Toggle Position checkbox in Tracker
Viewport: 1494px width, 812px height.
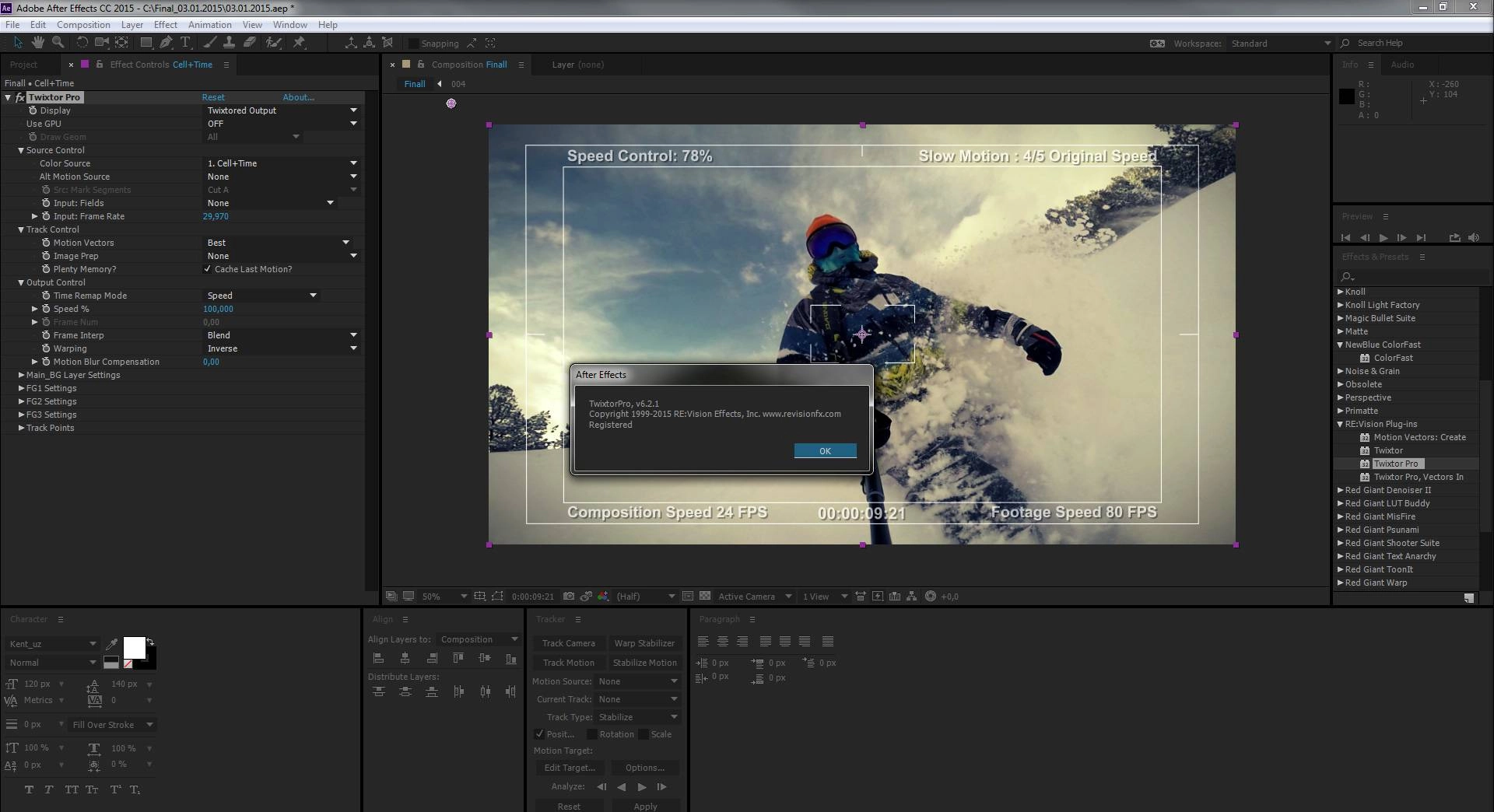(539, 734)
